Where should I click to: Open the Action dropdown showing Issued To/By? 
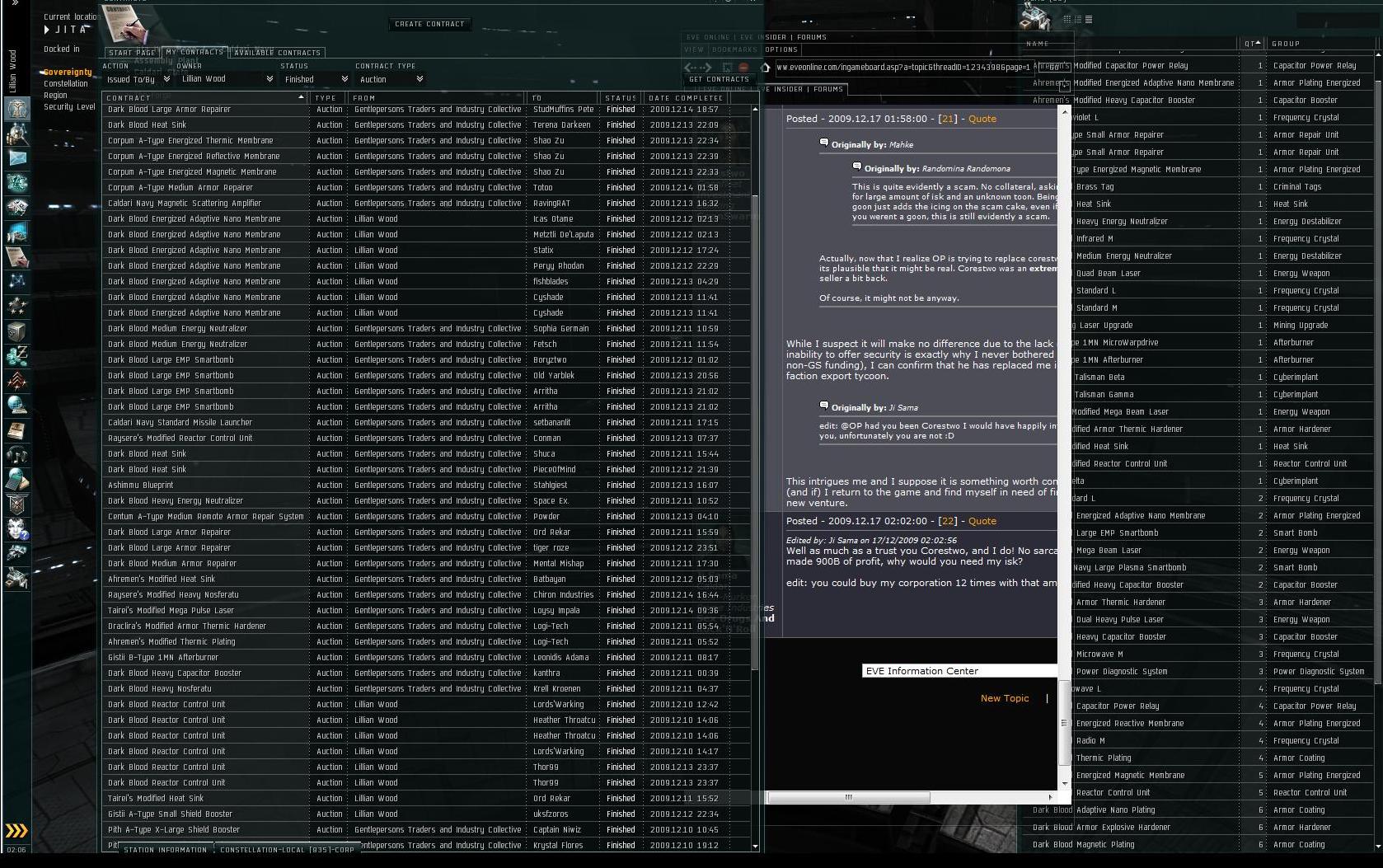[x=137, y=79]
